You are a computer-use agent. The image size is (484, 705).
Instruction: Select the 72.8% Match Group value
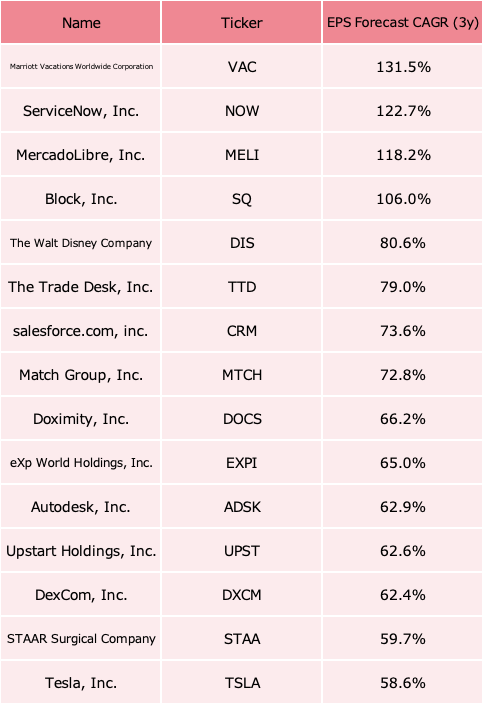403,375
